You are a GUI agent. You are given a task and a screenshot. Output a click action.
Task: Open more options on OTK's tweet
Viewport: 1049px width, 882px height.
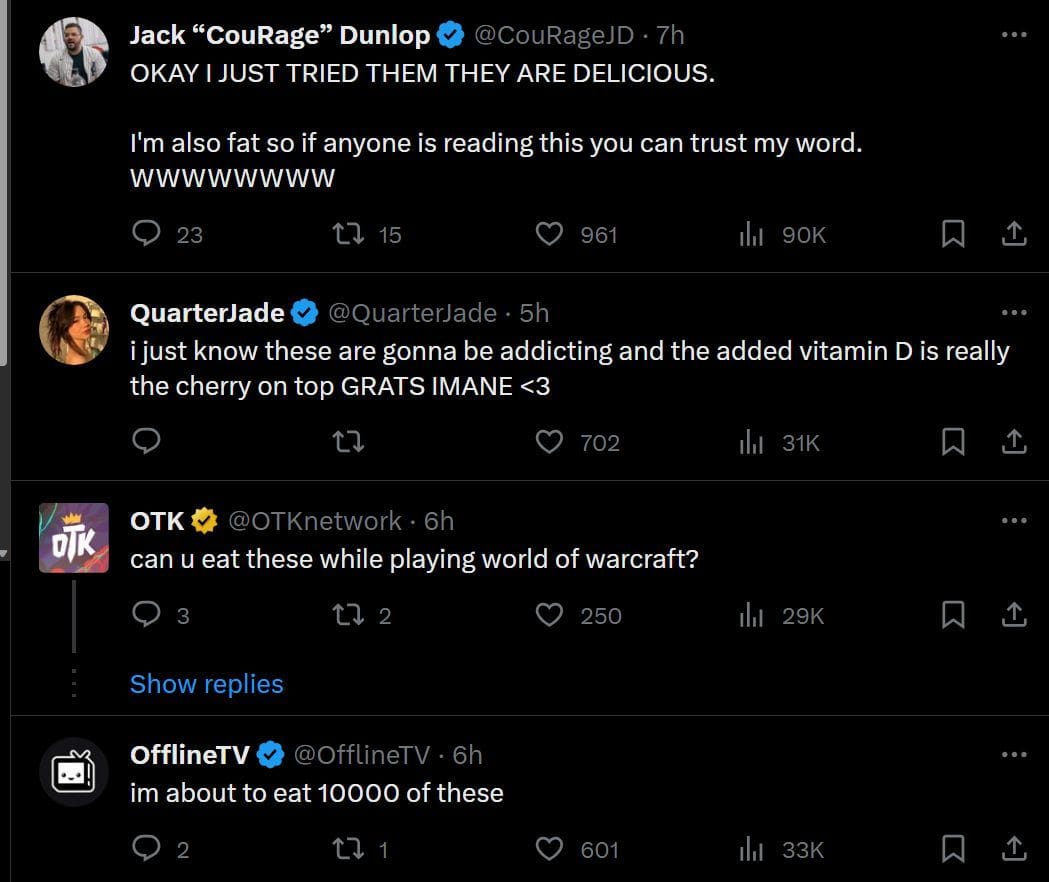pyautogui.click(x=1013, y=521)
